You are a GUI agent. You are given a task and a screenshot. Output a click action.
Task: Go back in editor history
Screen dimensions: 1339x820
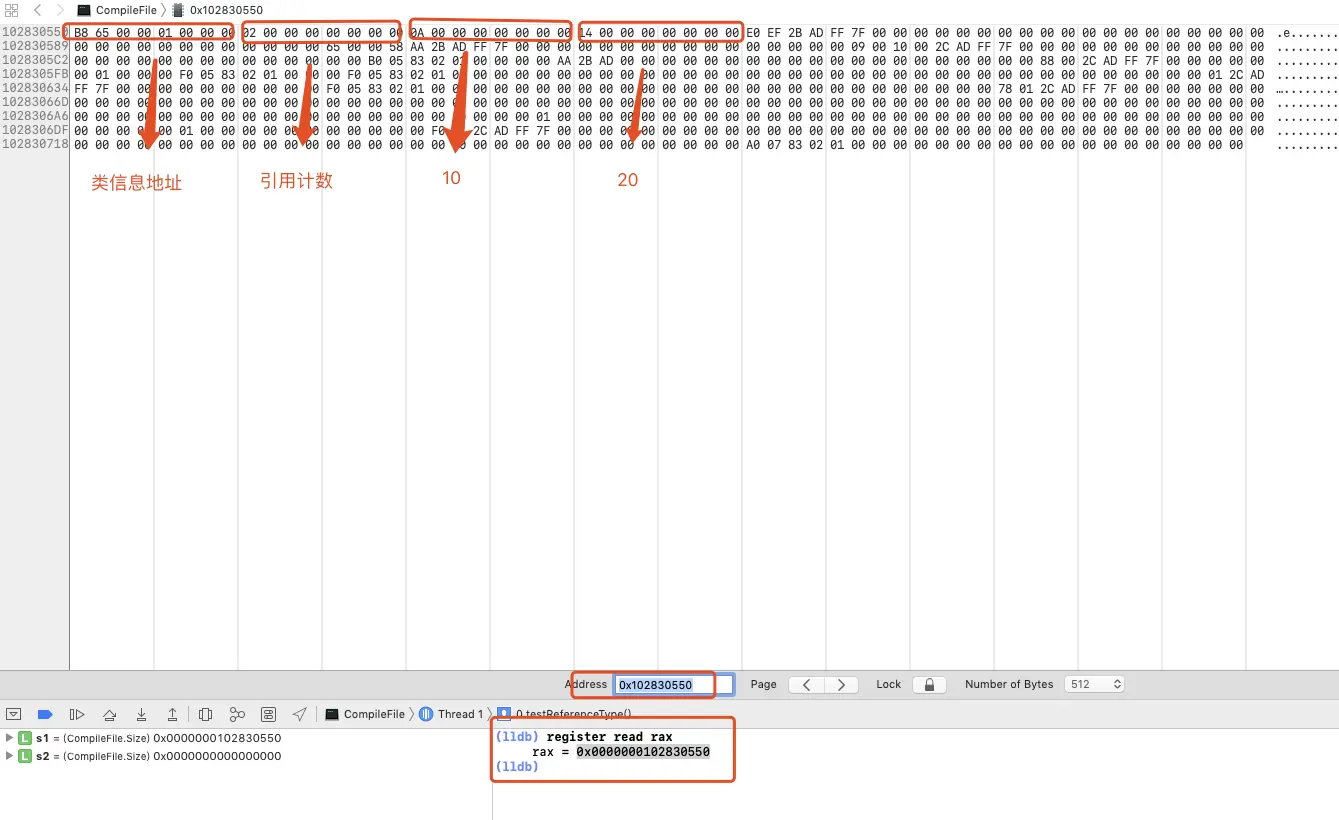tap(37, 9)
